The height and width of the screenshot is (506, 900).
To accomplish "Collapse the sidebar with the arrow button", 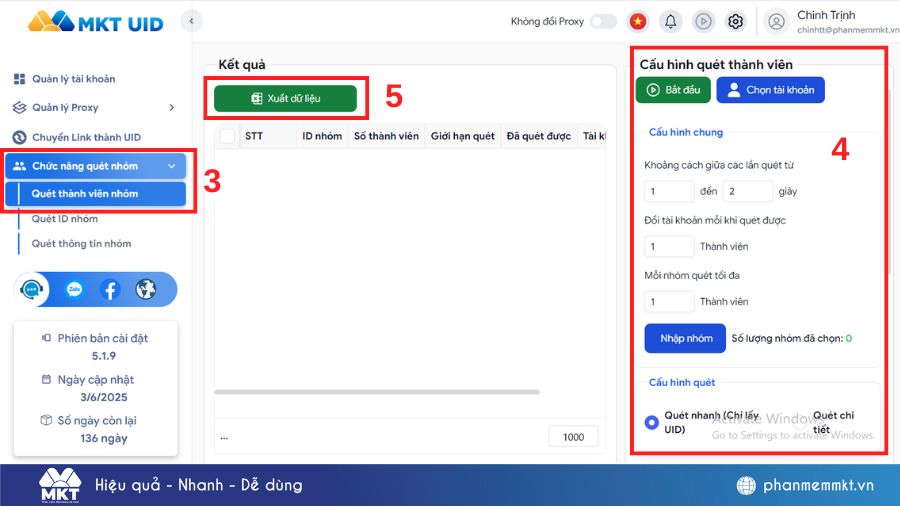I will tap(192, 21).
